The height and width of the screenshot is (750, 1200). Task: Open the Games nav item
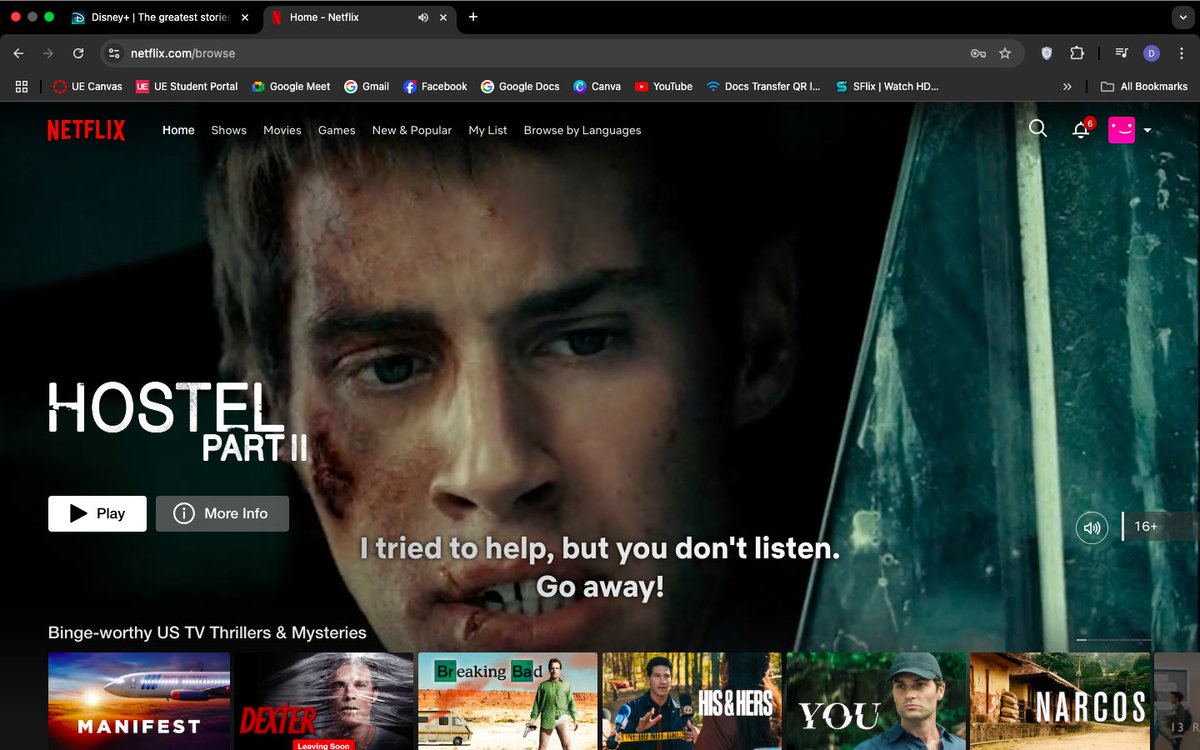(x=337, y=130)
